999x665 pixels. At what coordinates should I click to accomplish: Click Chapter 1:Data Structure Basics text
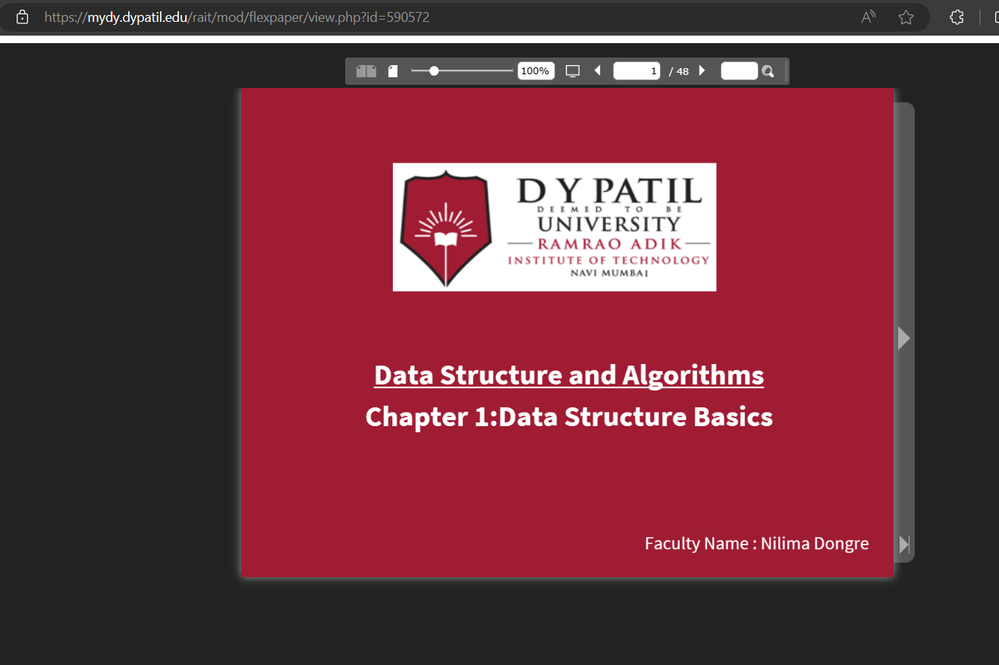[x=569, y=417]
